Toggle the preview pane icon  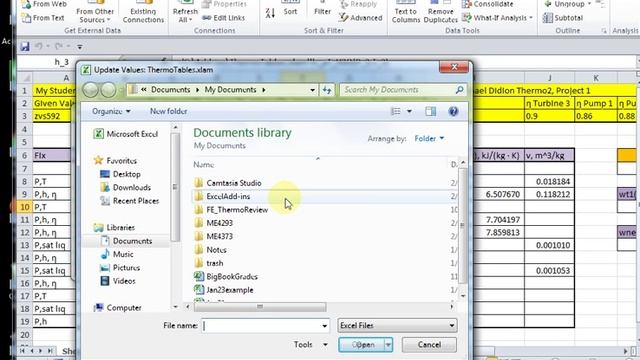430,111
